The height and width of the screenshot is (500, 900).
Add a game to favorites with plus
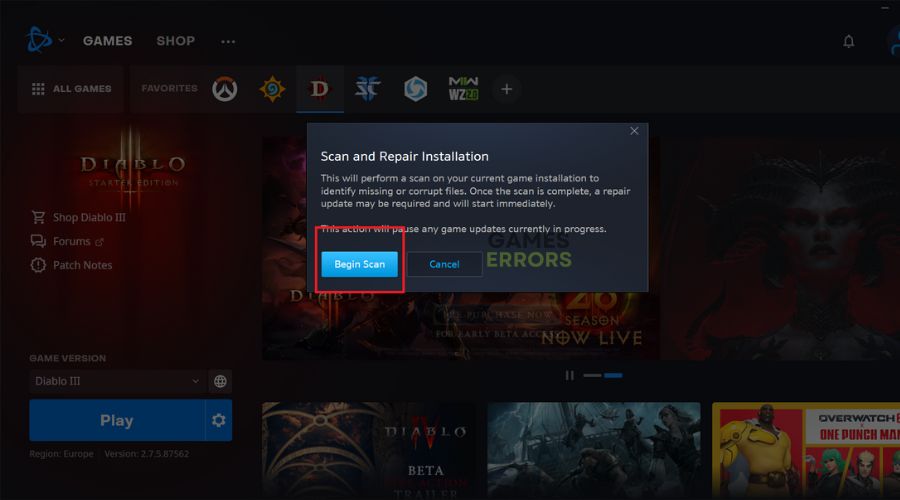pyautogui.click(x=506, y=90)
